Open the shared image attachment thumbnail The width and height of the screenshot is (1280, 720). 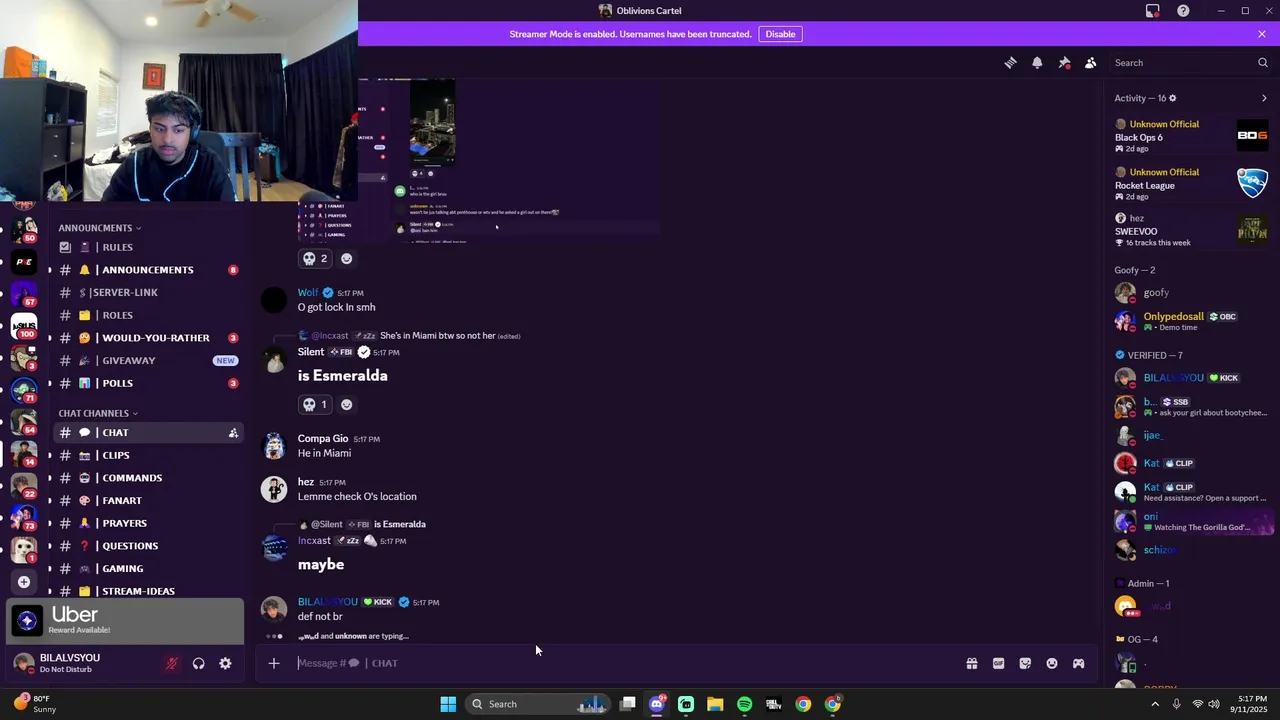pyautogui.click(x=478, y=161)
